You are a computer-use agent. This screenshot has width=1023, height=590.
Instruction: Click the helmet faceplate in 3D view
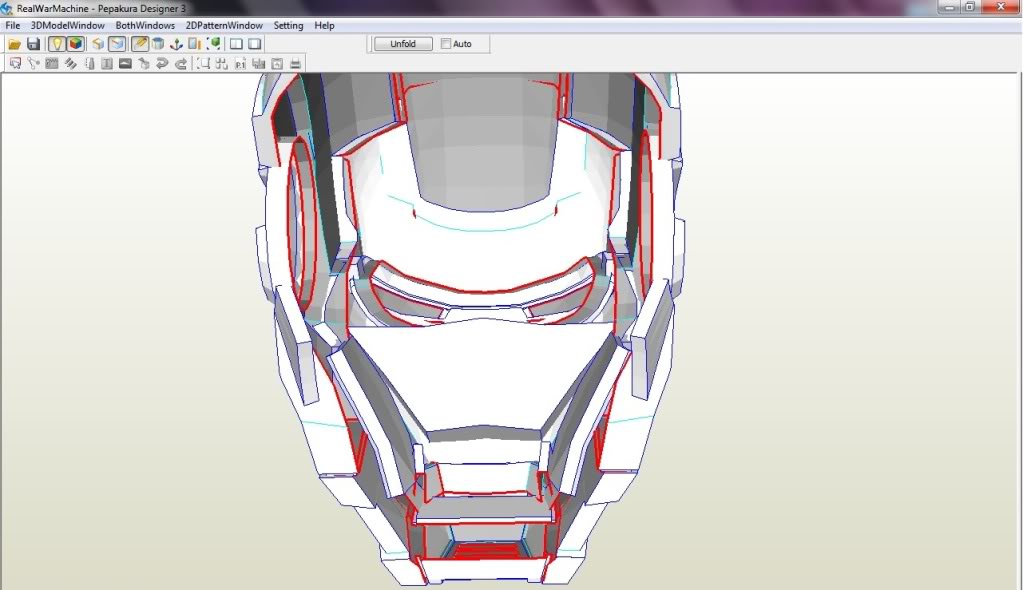pyautogui.click(x=480, y=365)
